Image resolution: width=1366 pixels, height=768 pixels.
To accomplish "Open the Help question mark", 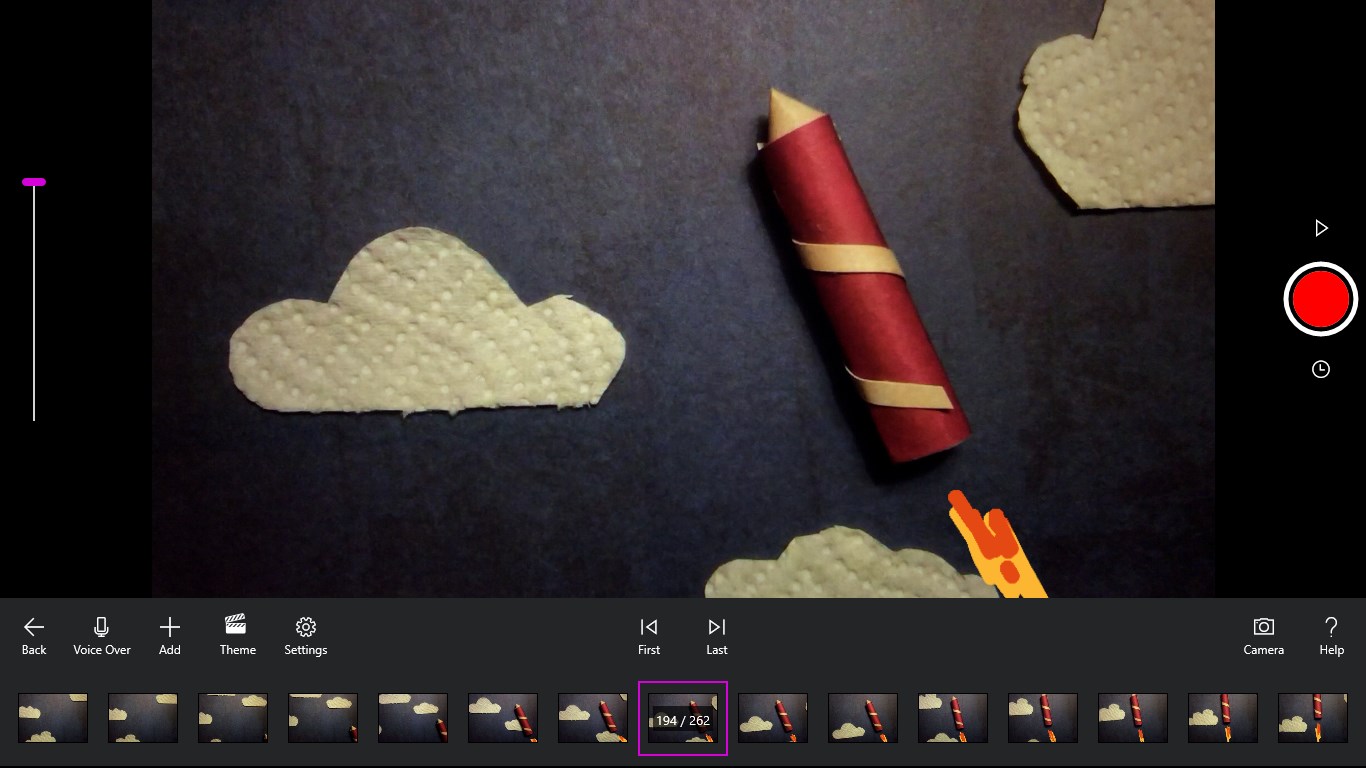I will [x=1331, y=636].
